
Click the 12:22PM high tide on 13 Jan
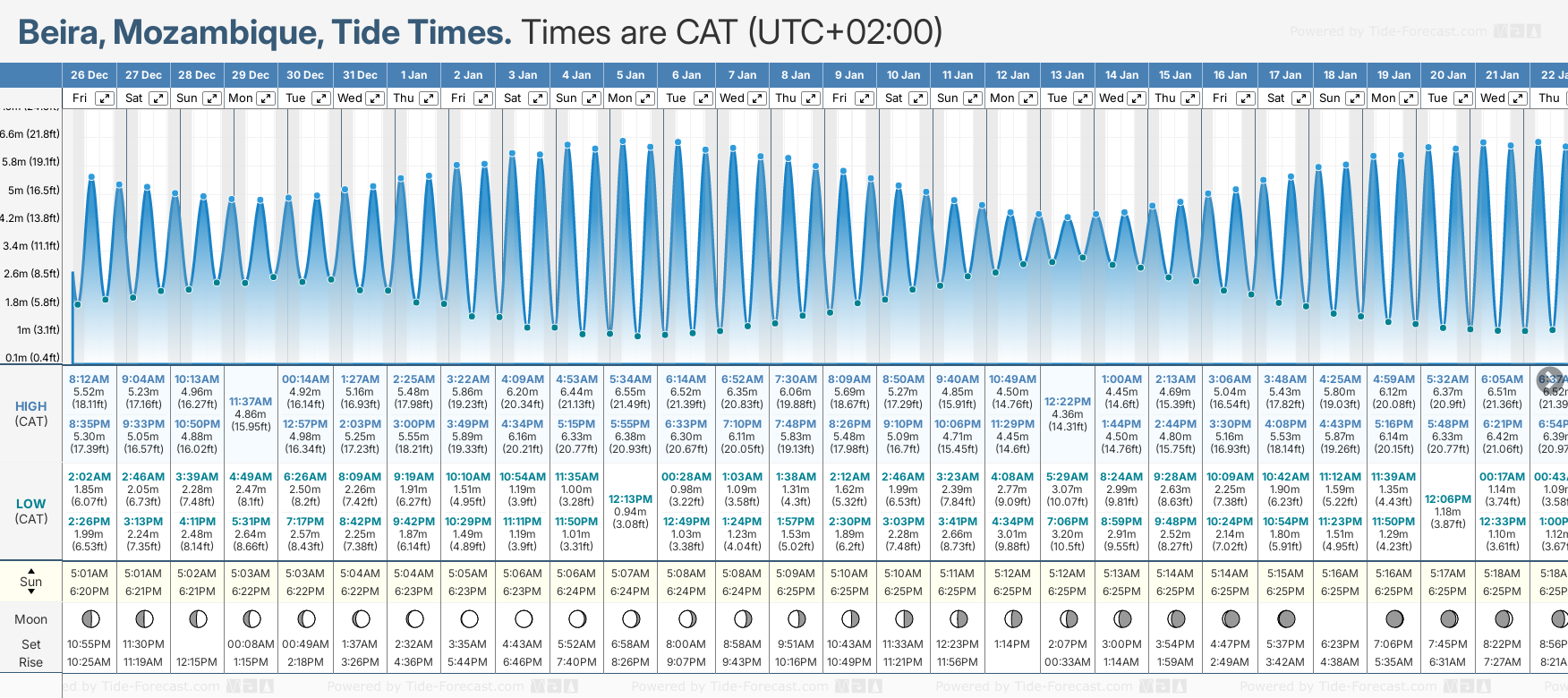[1068, 402]
